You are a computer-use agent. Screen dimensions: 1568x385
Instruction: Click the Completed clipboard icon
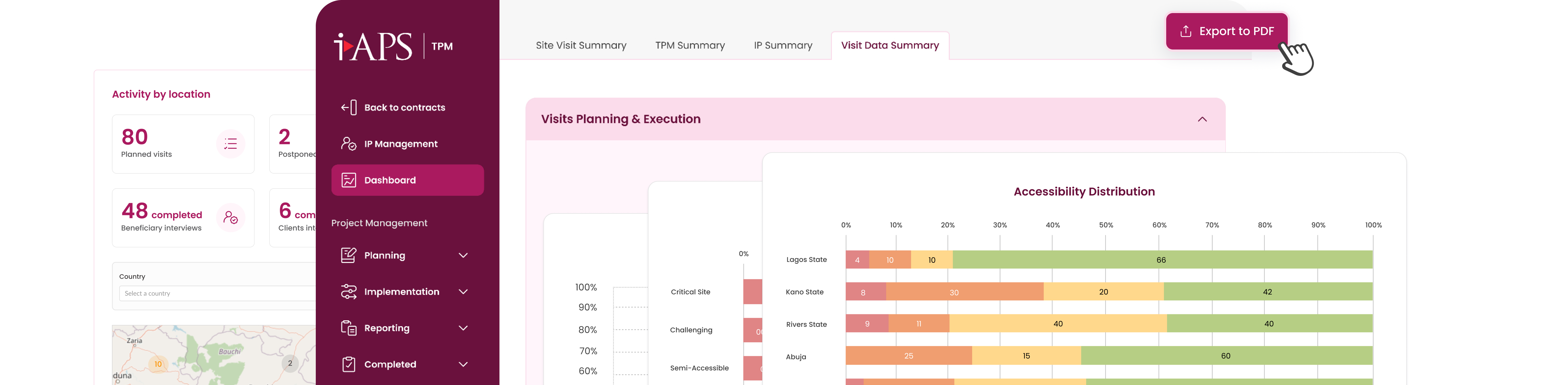pyautogui.click(x=349, y=364)
